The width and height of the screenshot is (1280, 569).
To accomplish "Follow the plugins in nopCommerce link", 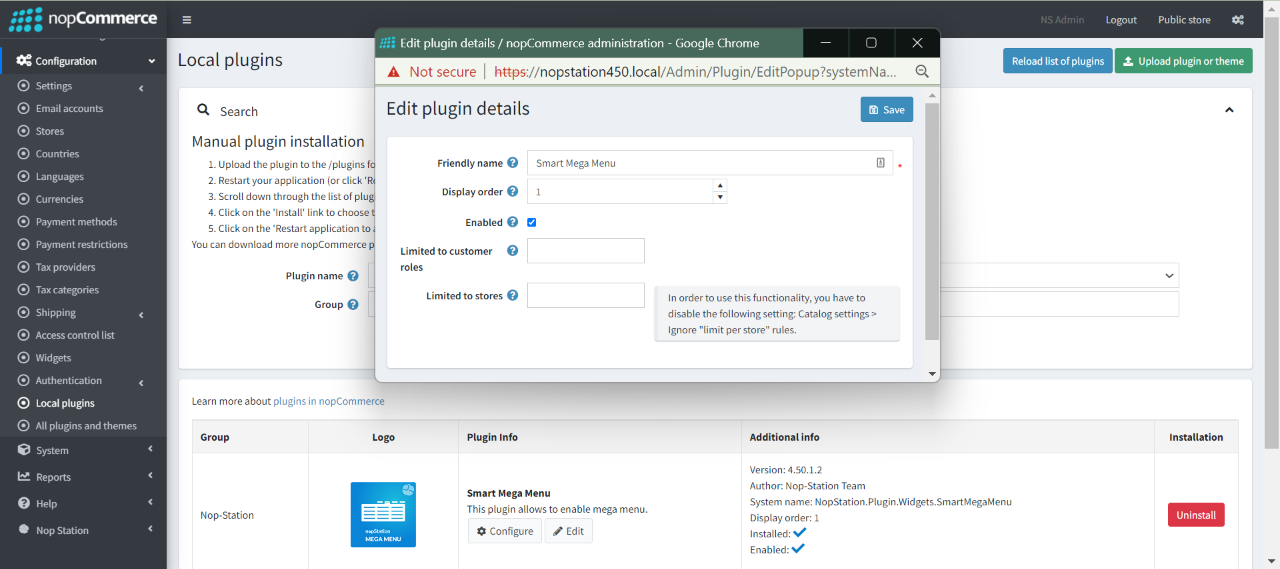I will [x=329, y=401].
